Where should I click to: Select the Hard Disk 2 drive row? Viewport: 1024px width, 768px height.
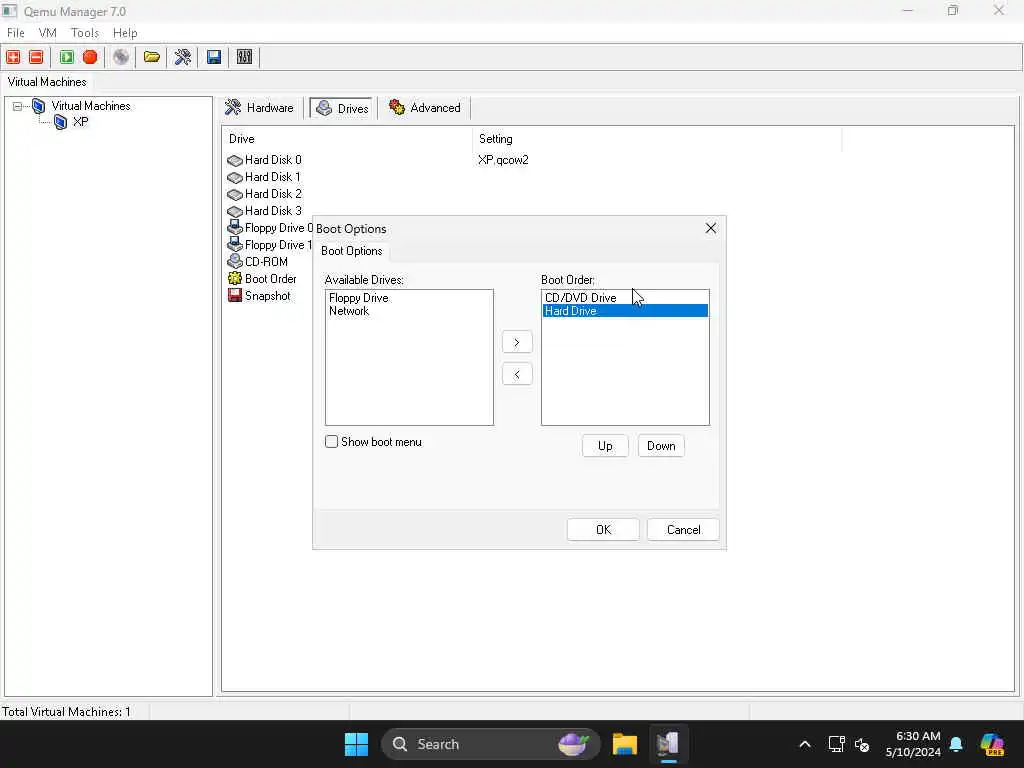(x=264, y=193)
